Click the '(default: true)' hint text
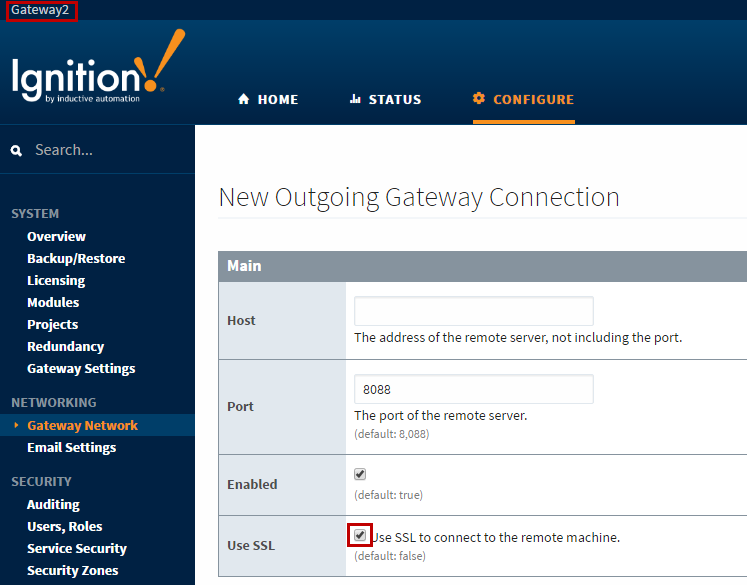 388,495
